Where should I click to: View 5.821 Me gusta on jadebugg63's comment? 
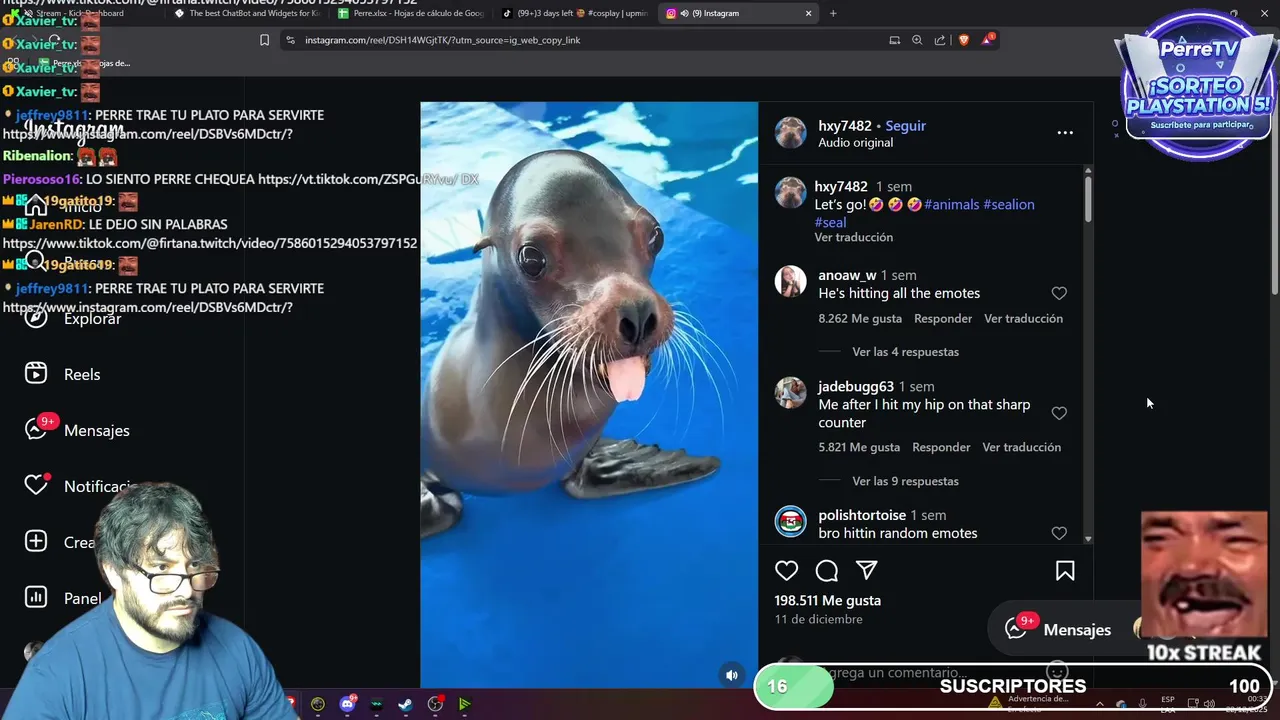tap(859, 447)
